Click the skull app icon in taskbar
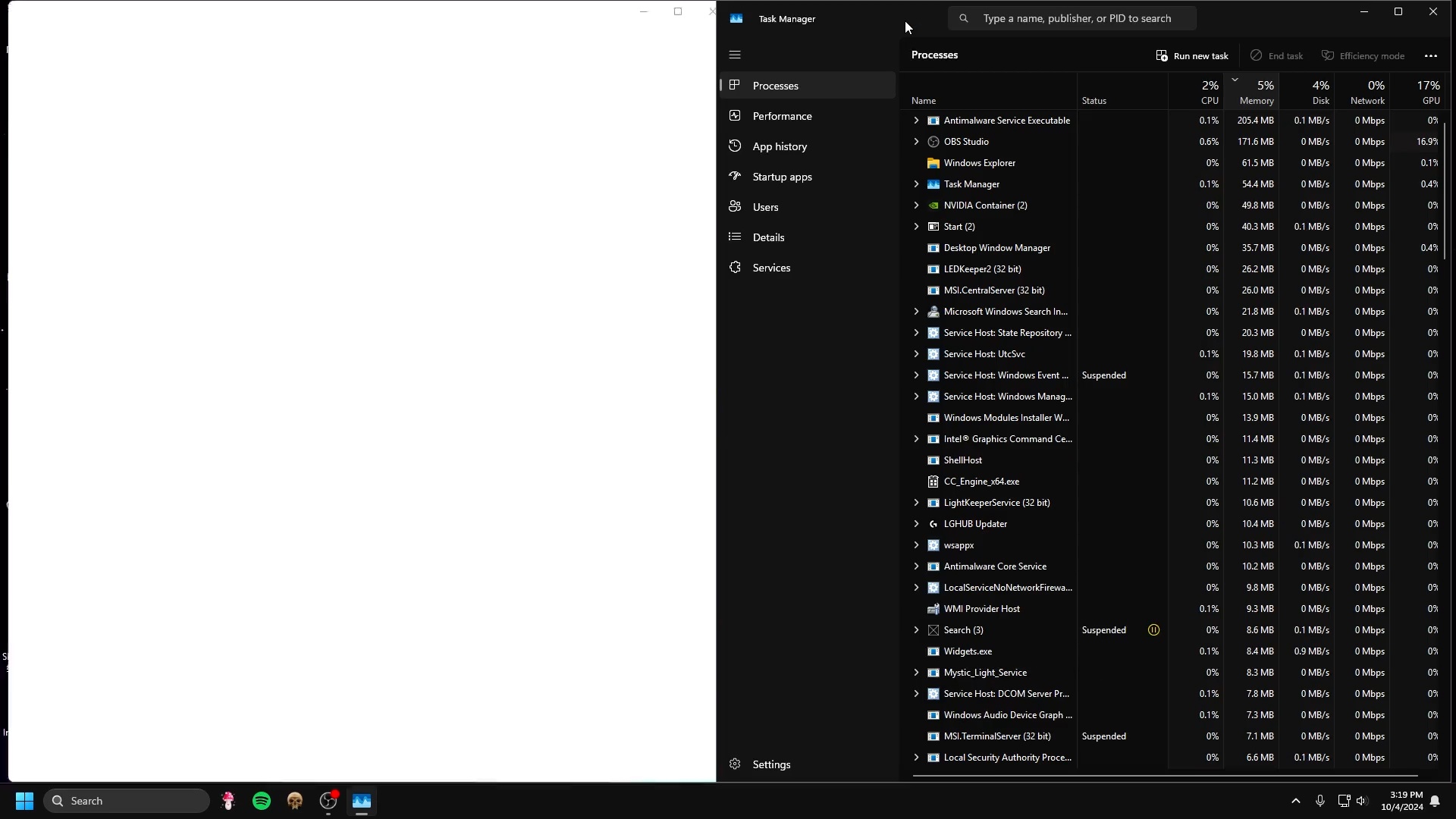The image size is (1456, 819). tap(295, 801)
